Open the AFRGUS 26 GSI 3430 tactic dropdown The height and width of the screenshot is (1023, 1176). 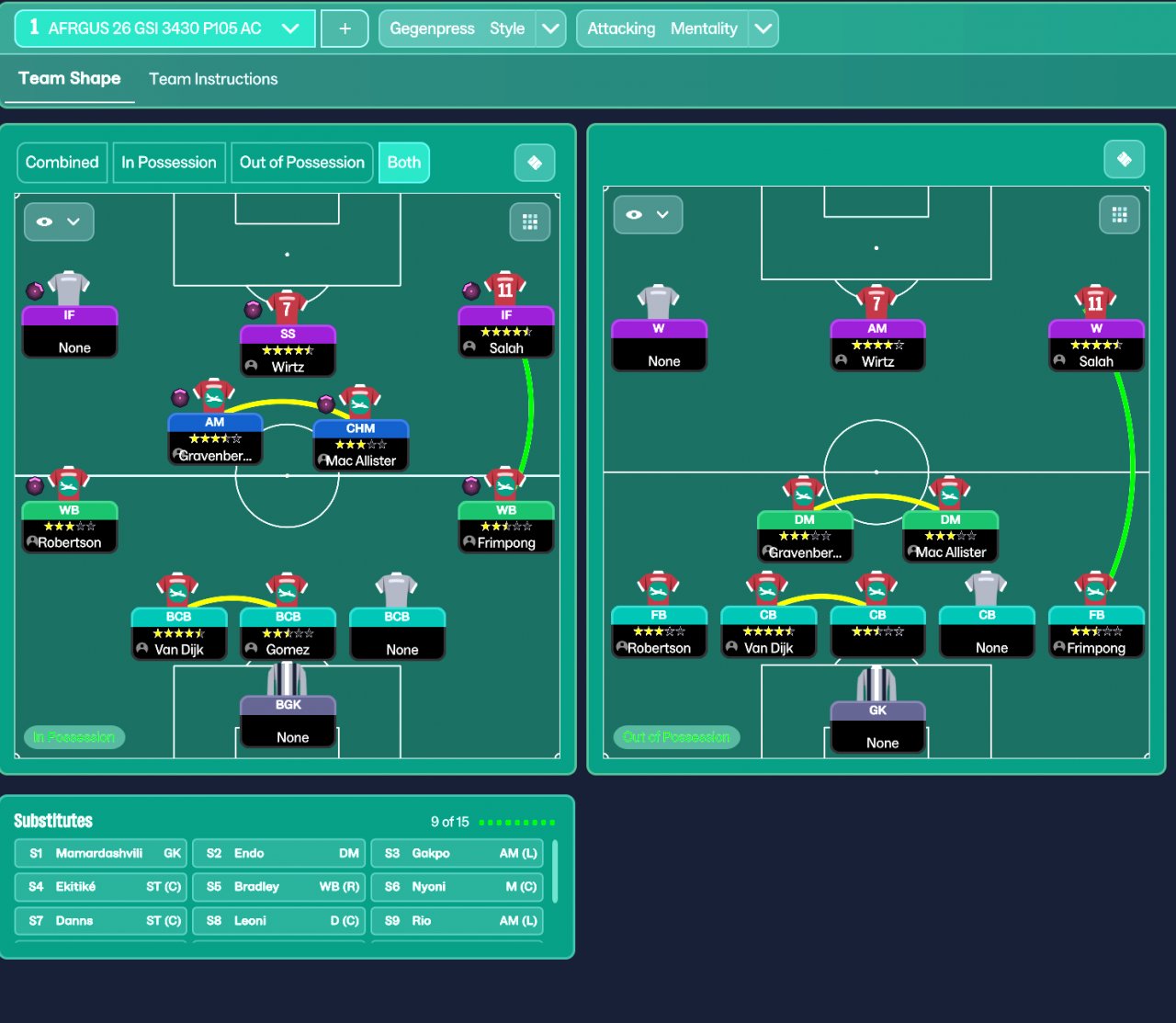point(165,28)
